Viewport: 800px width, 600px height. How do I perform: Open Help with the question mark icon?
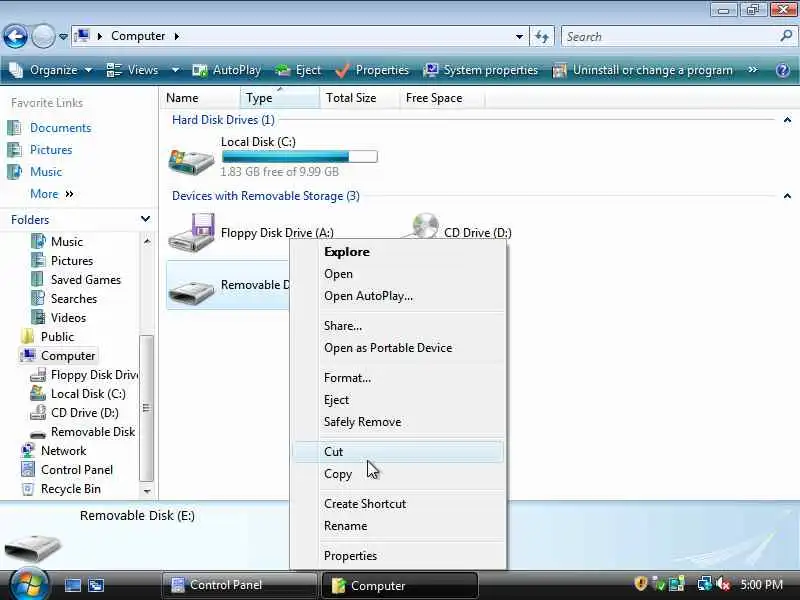pos(783,70)
